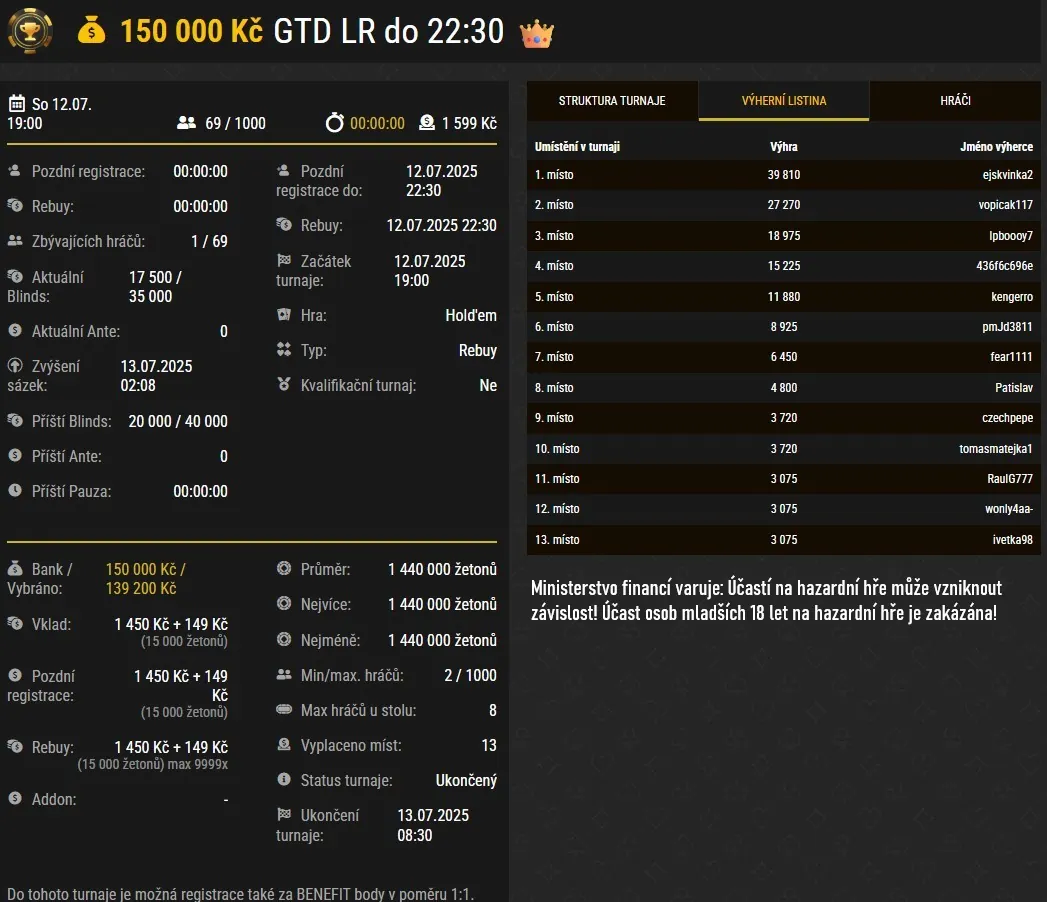Click the trophy chip icon in header
Screen dimensions: 1047x902
click(30, 31)
